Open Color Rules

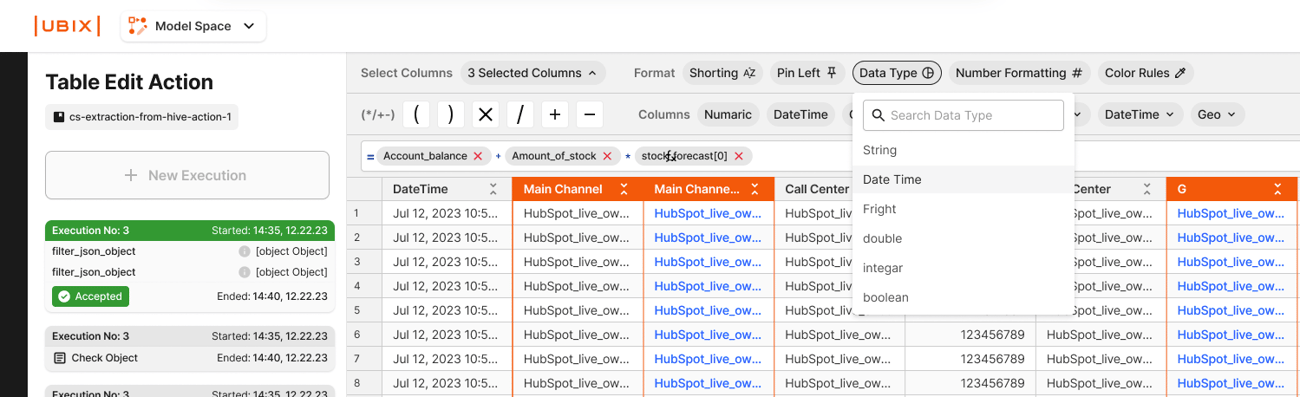pos(1145,73)
